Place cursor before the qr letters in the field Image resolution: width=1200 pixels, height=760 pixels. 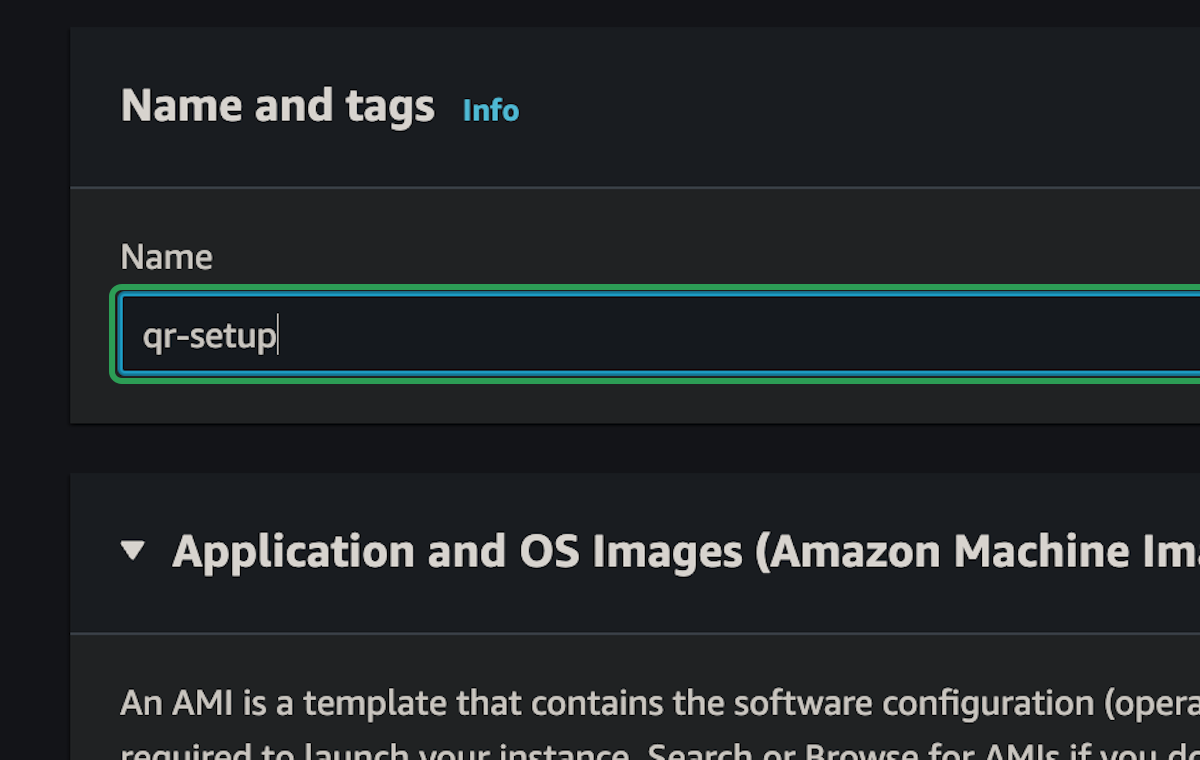click(143, 336)
